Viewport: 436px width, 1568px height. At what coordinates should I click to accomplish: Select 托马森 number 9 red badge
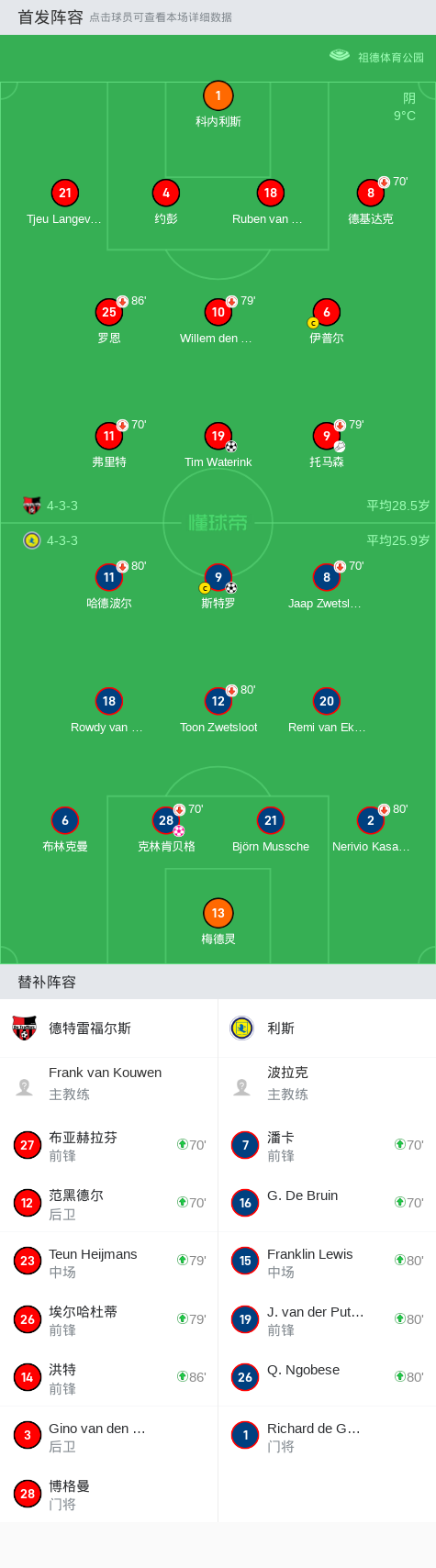[x=326, y=436]
